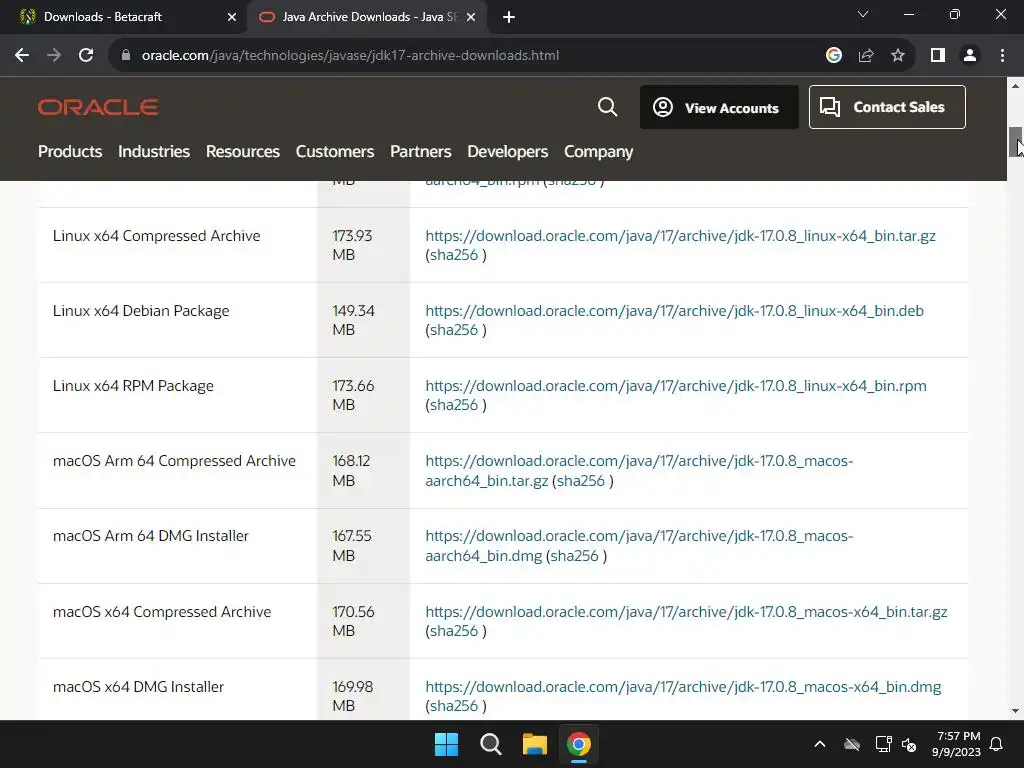Image resolution: width=1024 pixels, height=768 pixels.
Task: Download jdk-17.0.8 linux-x64 deb link
Action: click(x=675, y=311)
